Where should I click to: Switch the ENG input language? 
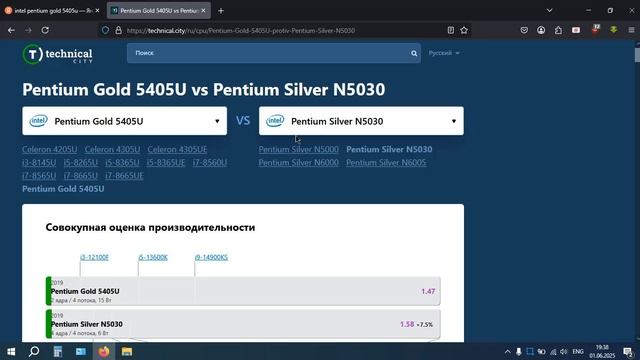pyautogui.click(x=578, y=351)
